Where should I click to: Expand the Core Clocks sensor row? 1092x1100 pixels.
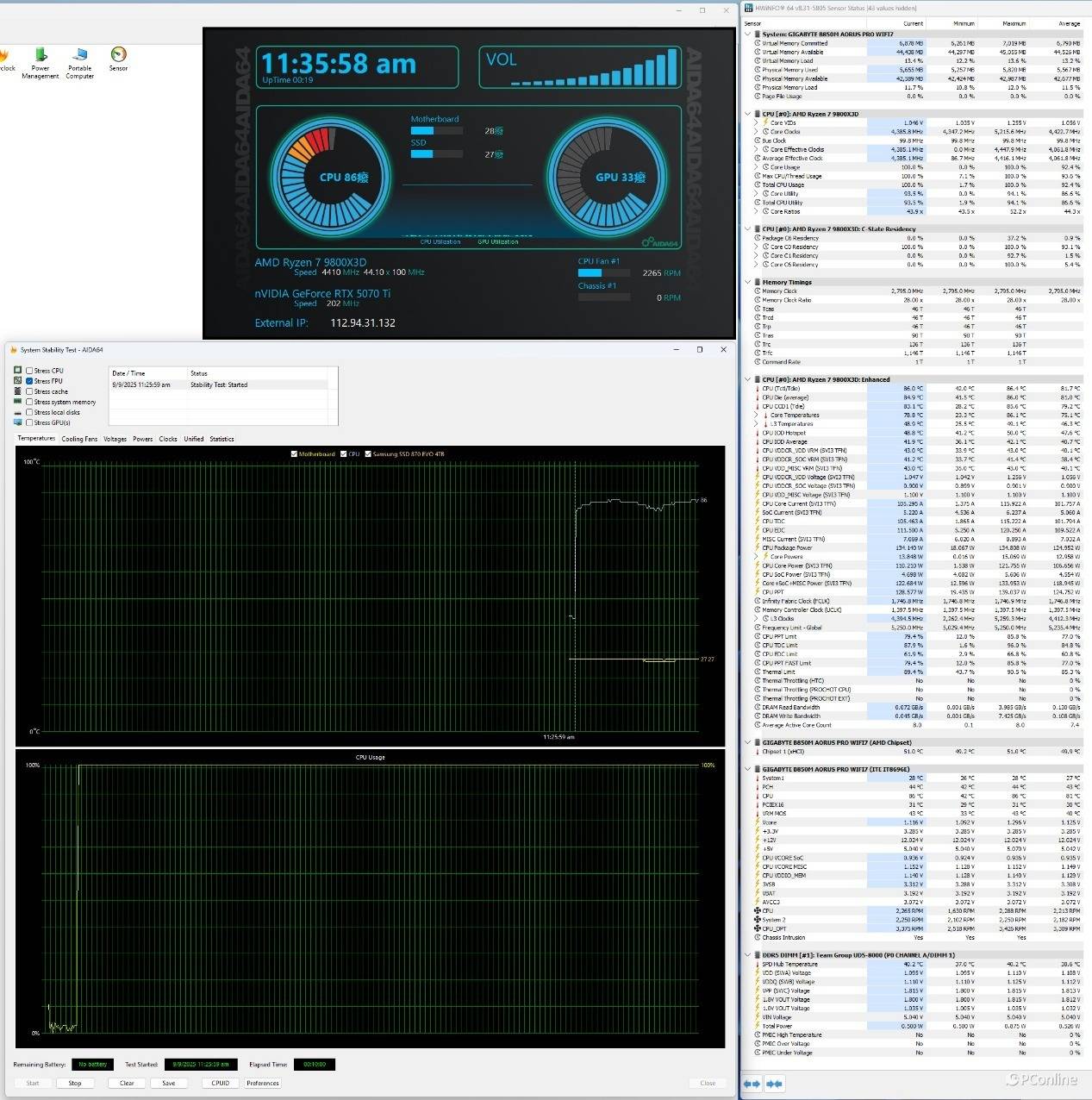click(757, 132)
